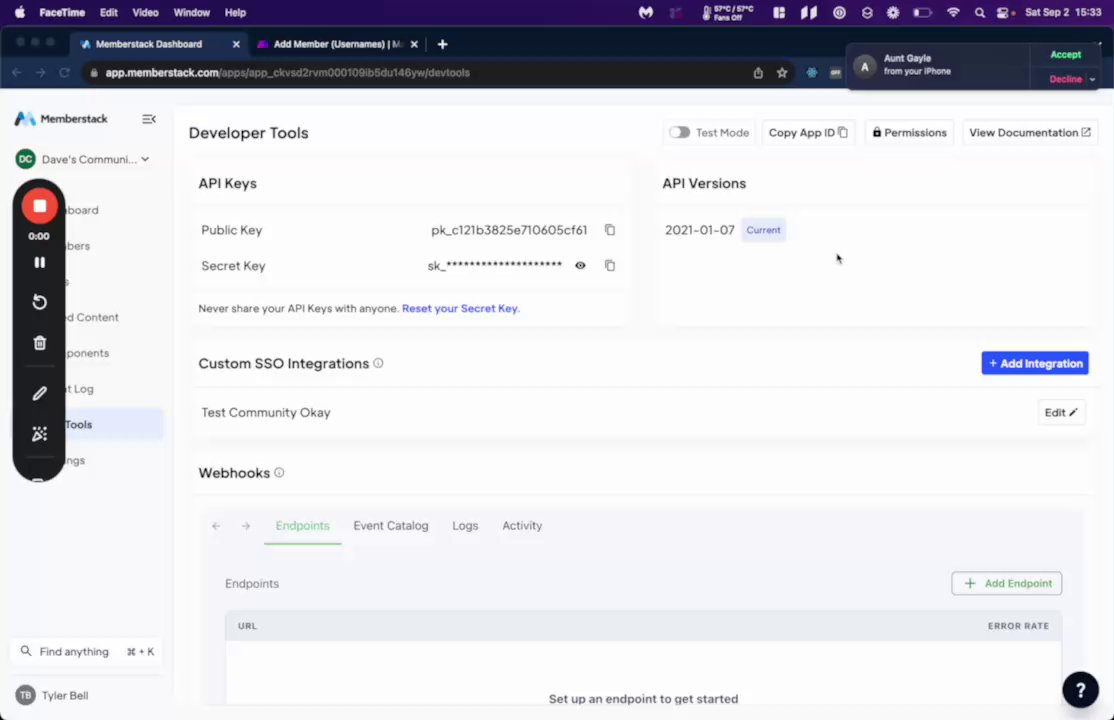Viewport: 1114px width, 720px height.
Task: Add a new webhook Endpoint
Action: click(x=1007, y=584)
